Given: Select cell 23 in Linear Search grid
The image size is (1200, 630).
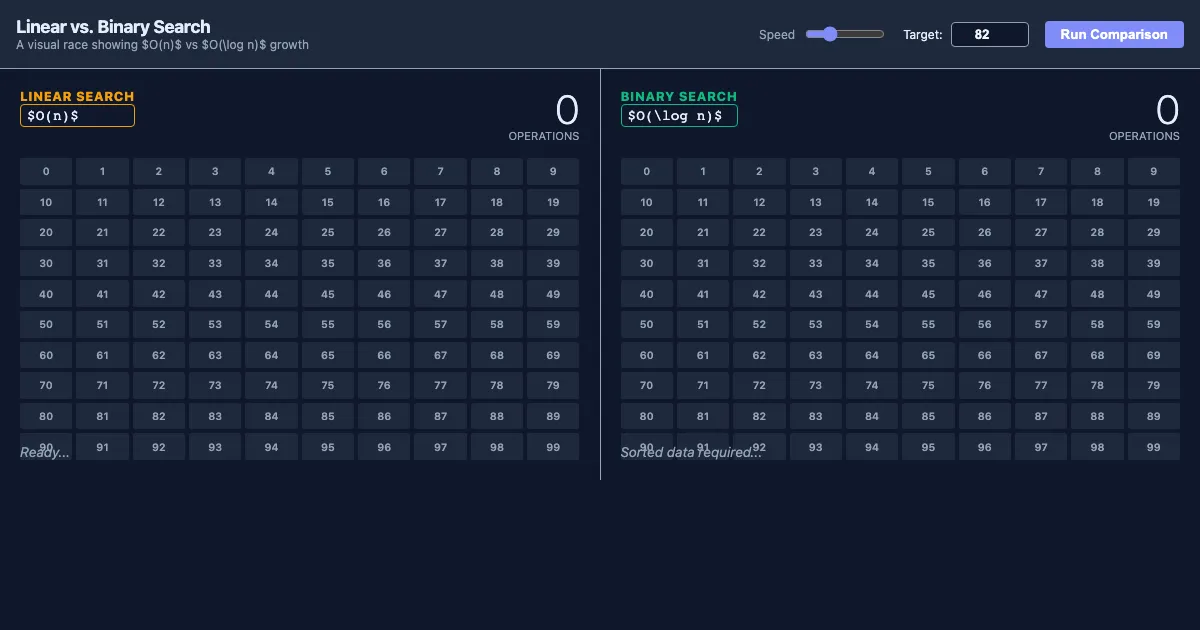Looking at the screenshot, I should pos(215,232).
